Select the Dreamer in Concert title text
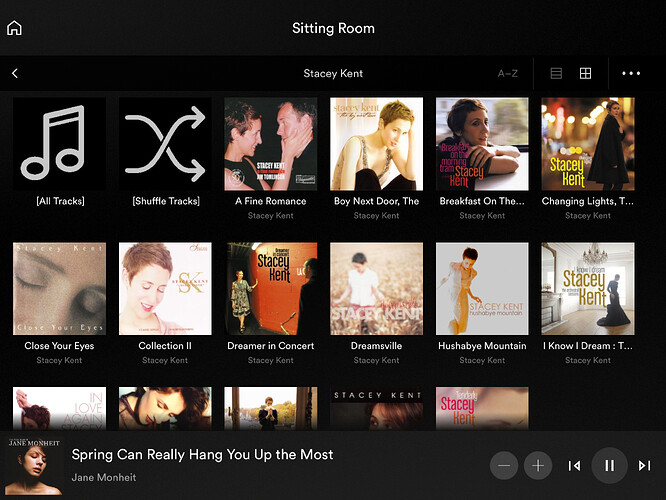Screen dimensions: 666x500 pos(271,346)
